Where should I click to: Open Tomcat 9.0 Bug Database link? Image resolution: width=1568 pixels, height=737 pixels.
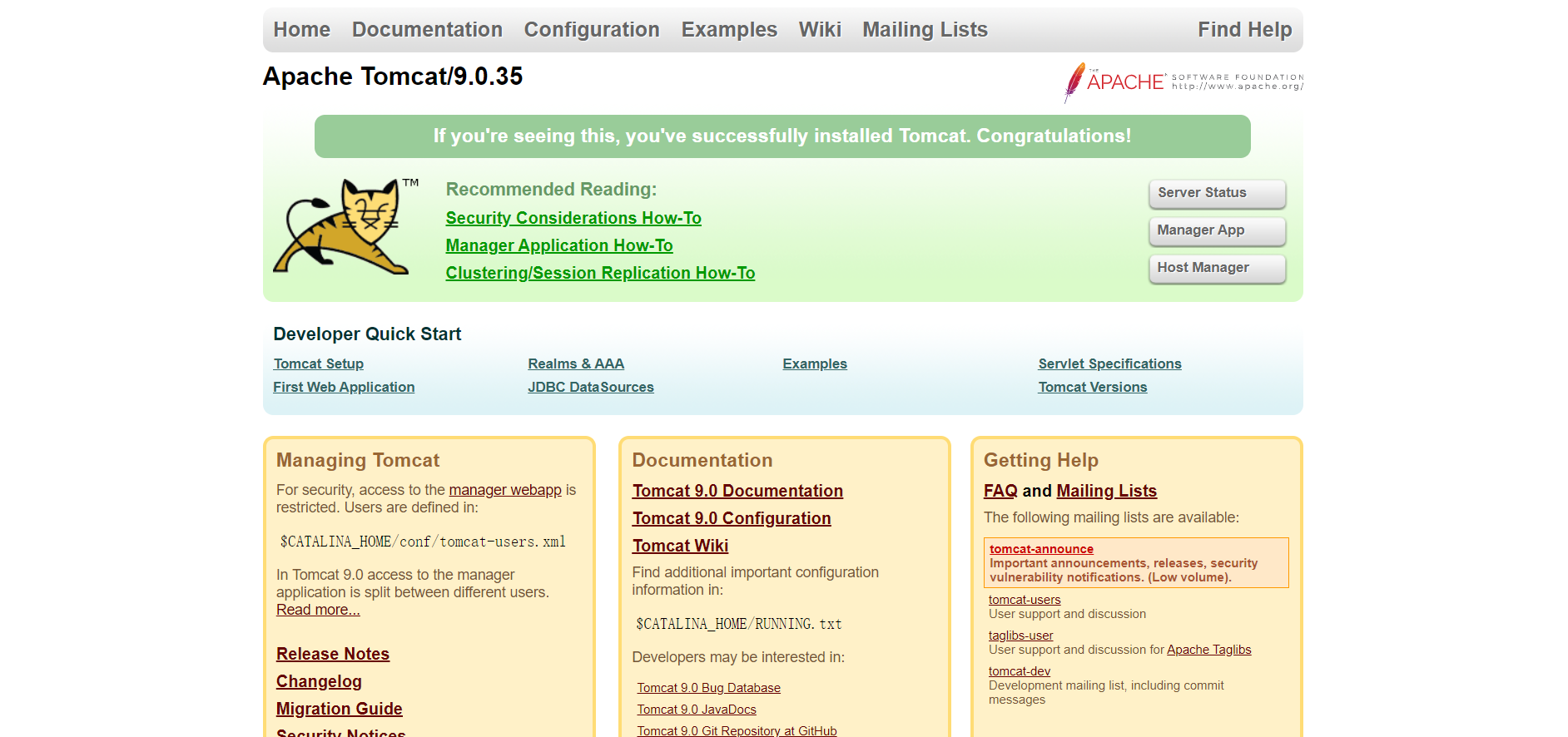coord(709,688)
